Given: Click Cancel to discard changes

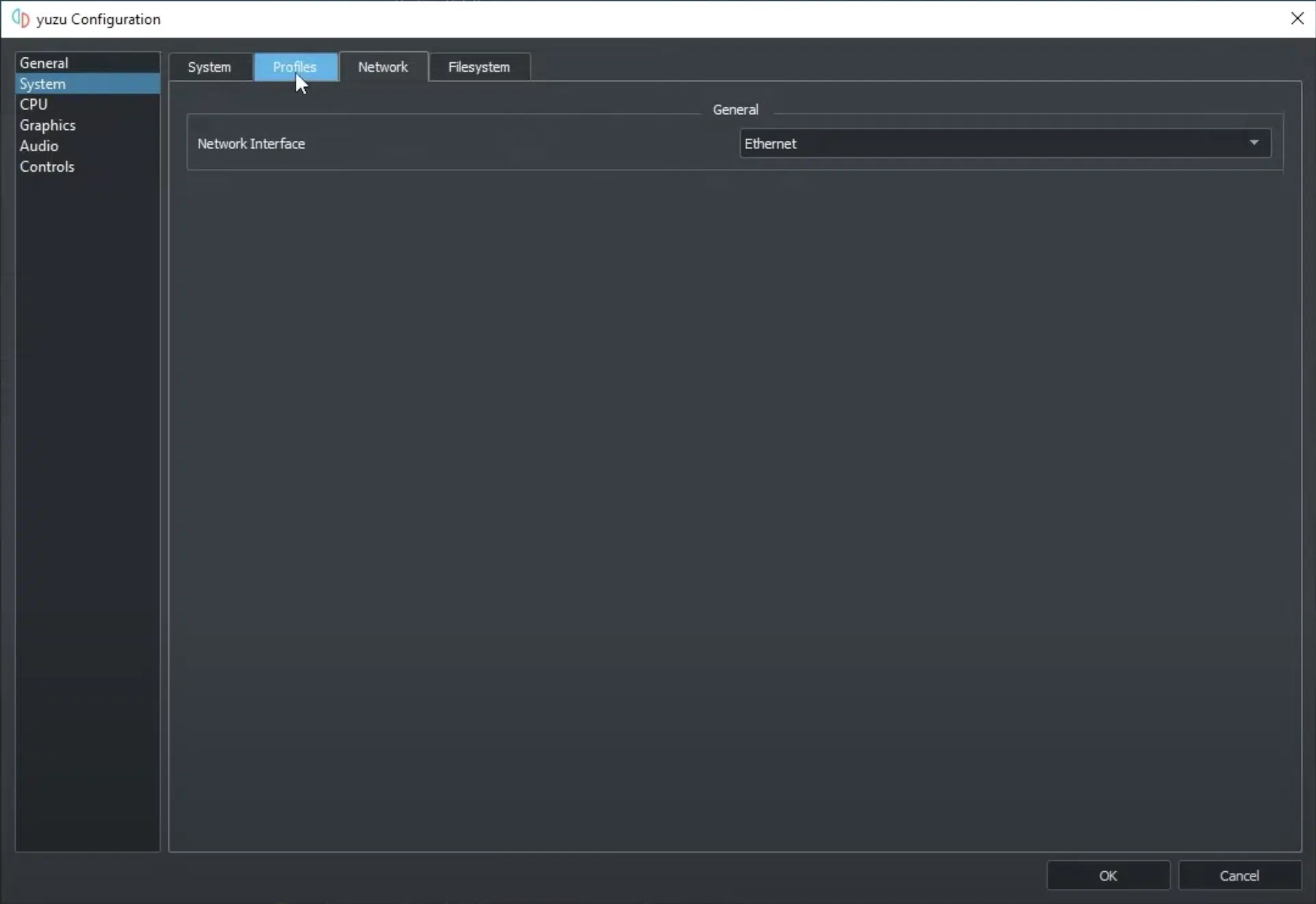Looking at the screenshot, I should 1239,875.
